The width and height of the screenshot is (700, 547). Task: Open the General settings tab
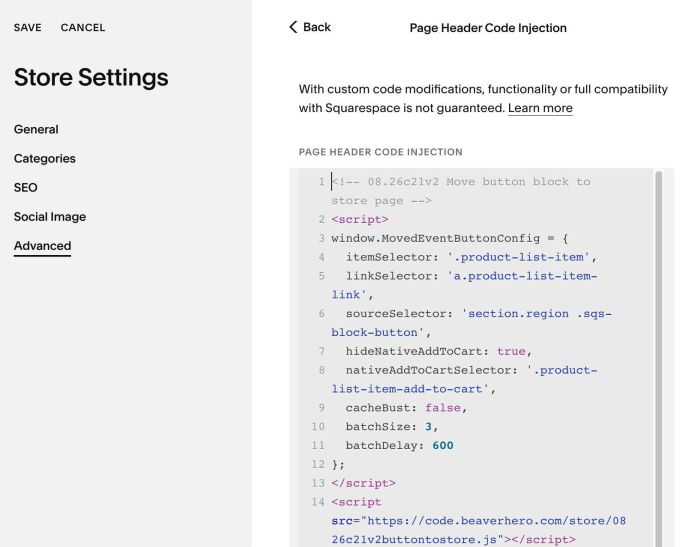coord(36,129)
